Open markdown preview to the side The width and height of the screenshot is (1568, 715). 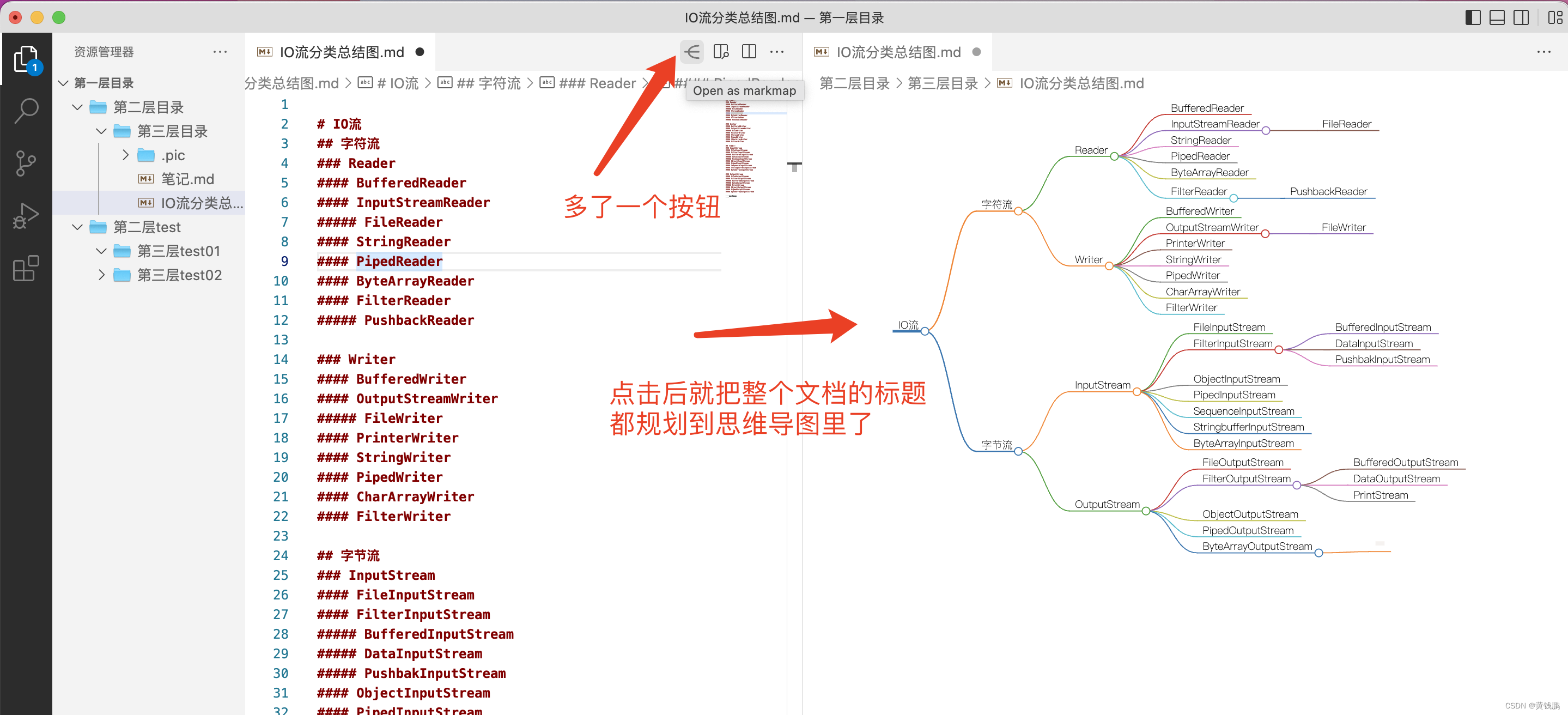[721, 52]
